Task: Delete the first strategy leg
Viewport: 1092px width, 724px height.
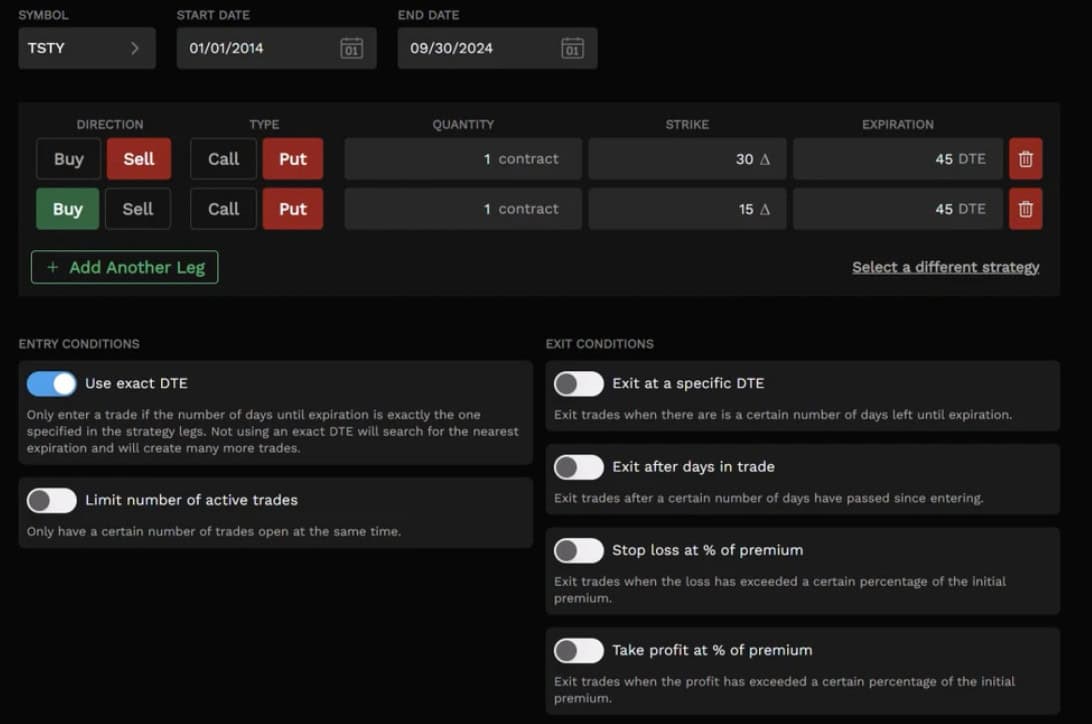Action: [1025, 158]
